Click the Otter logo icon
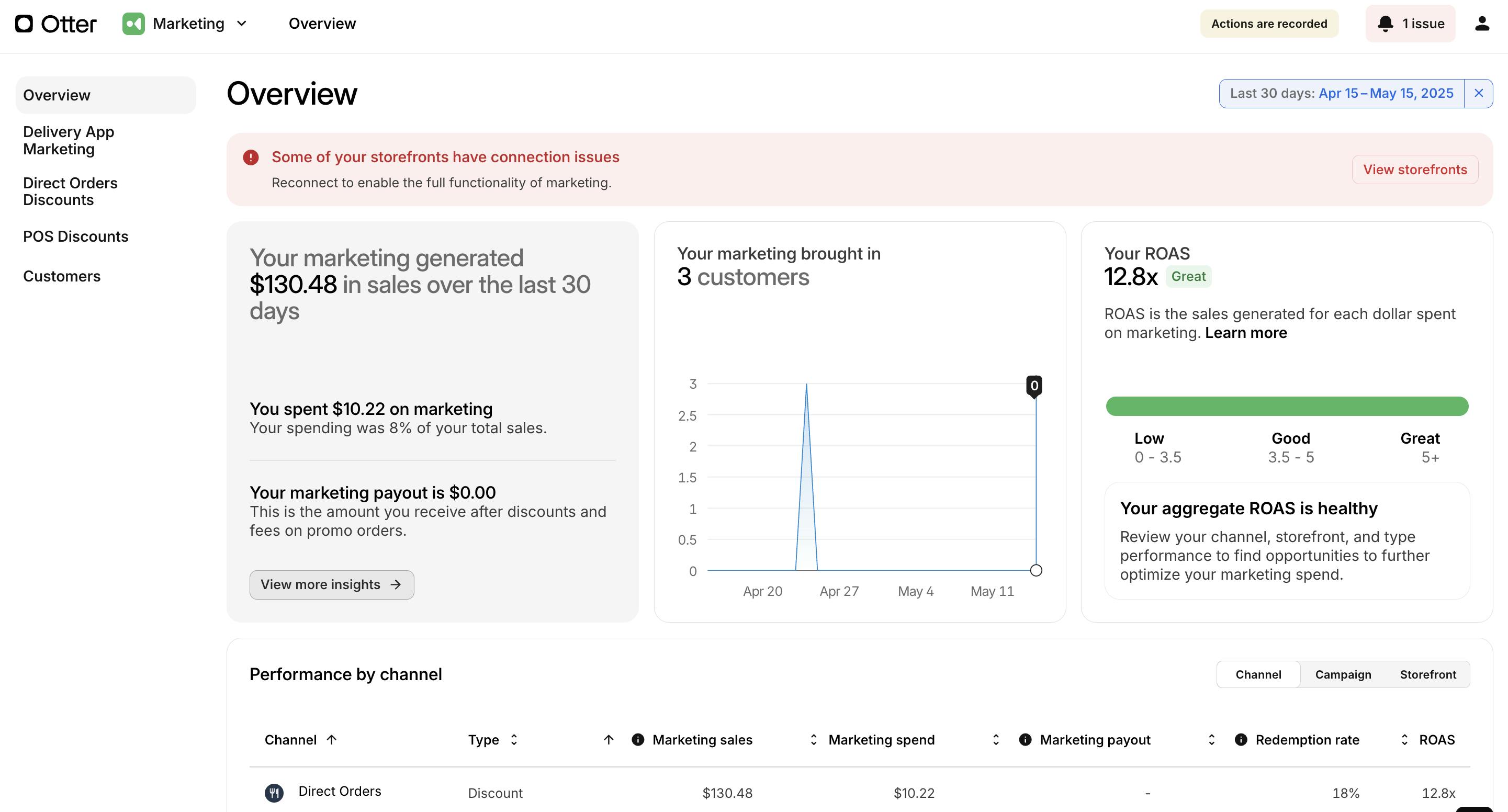 point(24,24)
